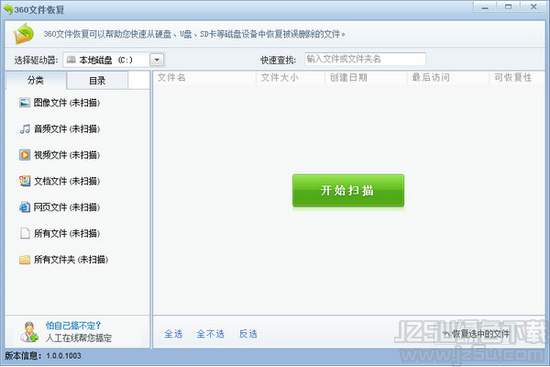Viewport: 550px width, 367px height.
Task: Sort by the 文件名 column header
Action: [x=205, y=78]
